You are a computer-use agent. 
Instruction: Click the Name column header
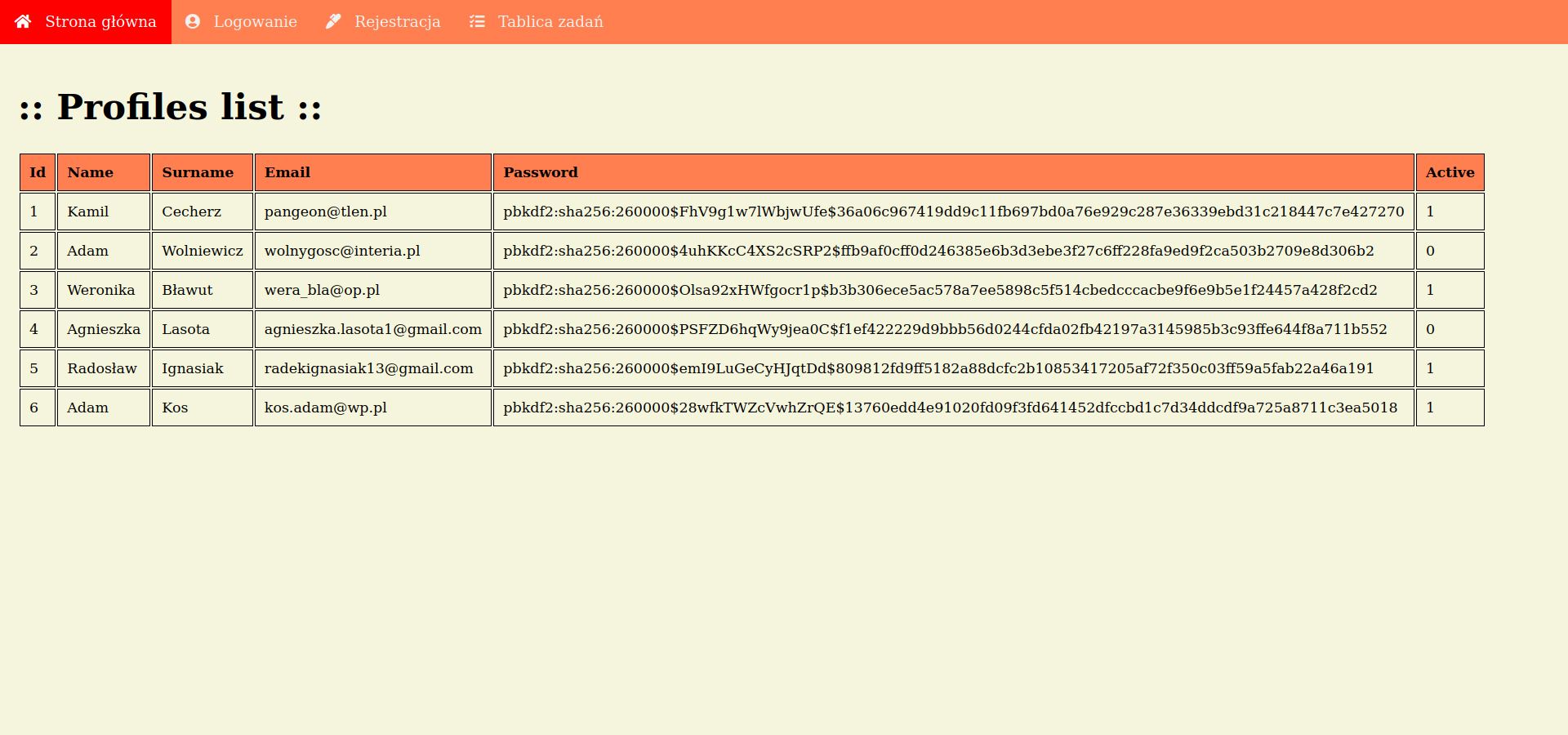(104, 172)
